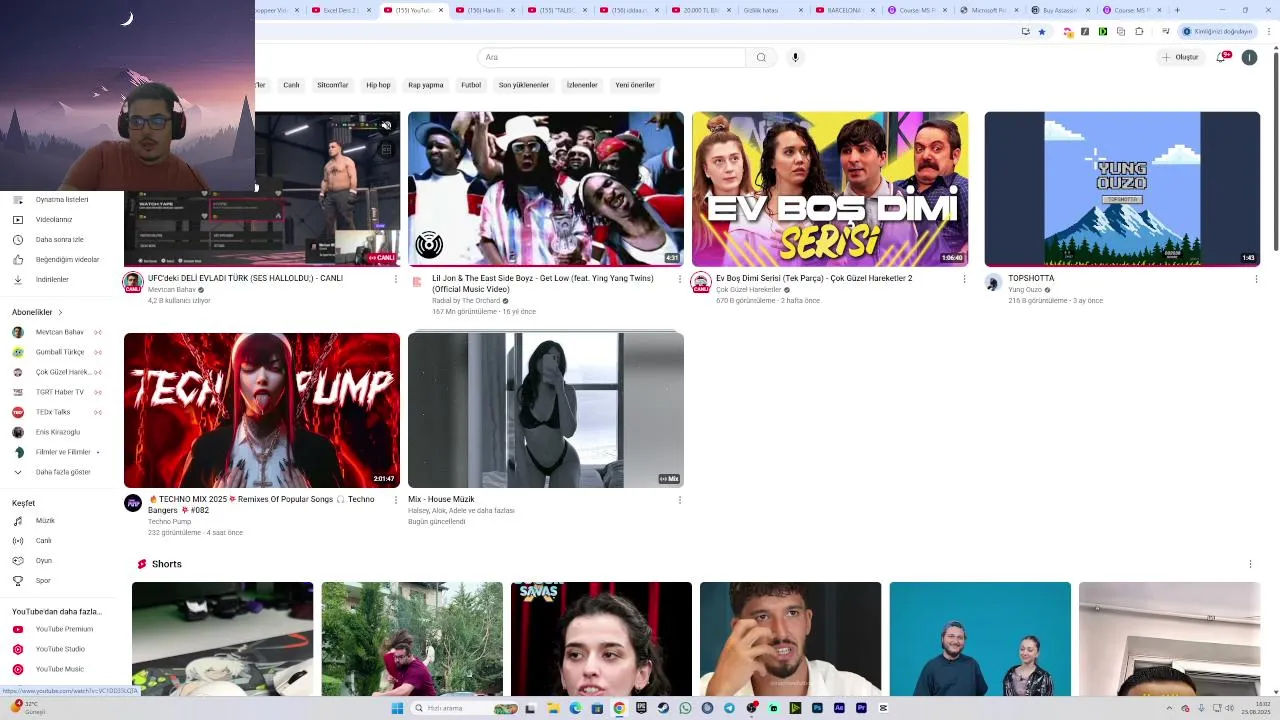Image resolution: width=1280 pixels, height=720 pixels.
Task: Focus the YouTube Ara search field
Action: [611, 57]
